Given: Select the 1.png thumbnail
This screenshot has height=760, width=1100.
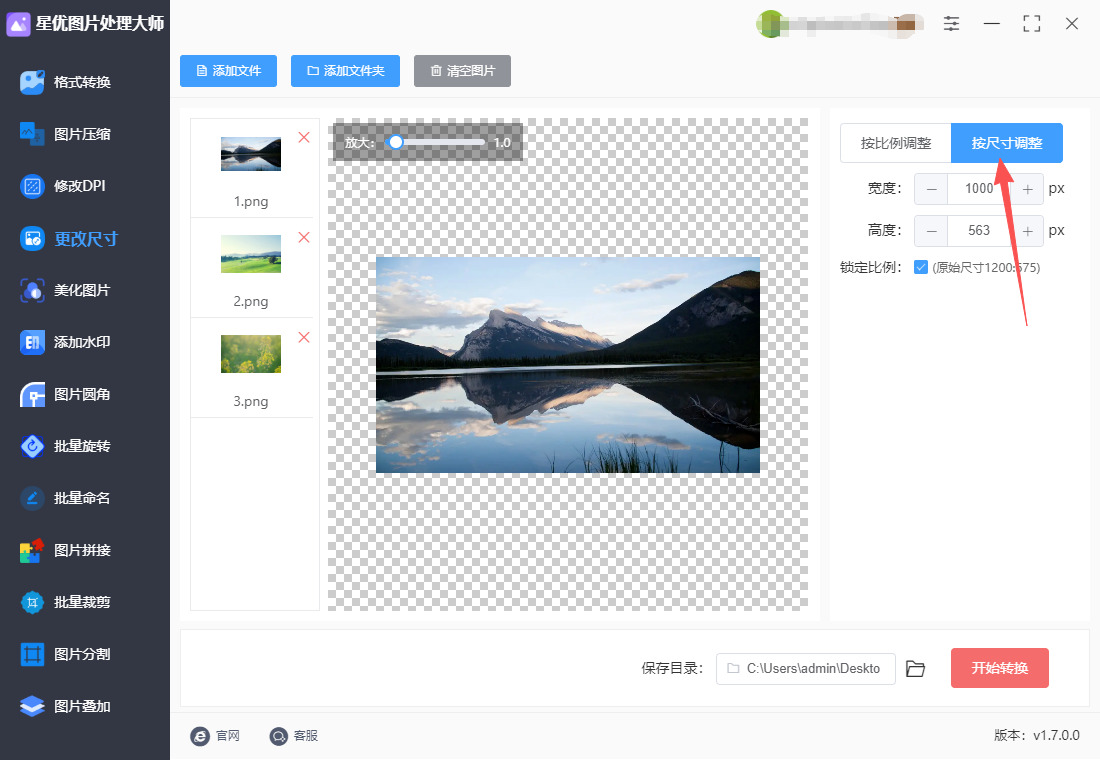Looking at the screenshot, I should click(x=251, y=154).
